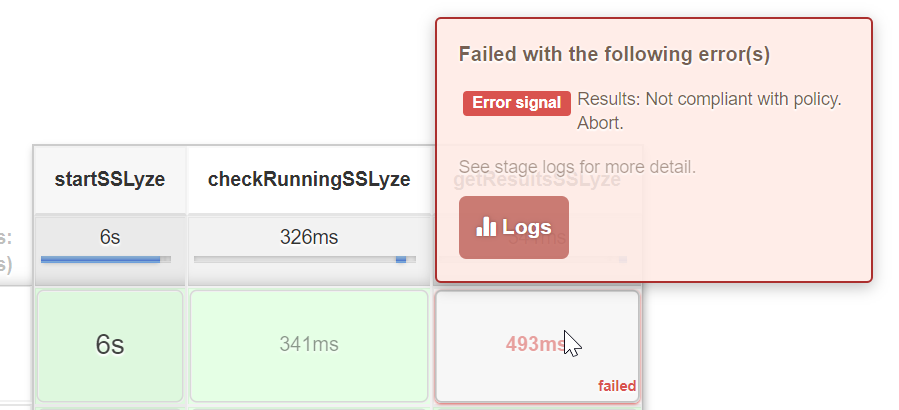Click the truncated row label left of averages
The height and width of the screenshot is (410, 899).
pos(6,250)
